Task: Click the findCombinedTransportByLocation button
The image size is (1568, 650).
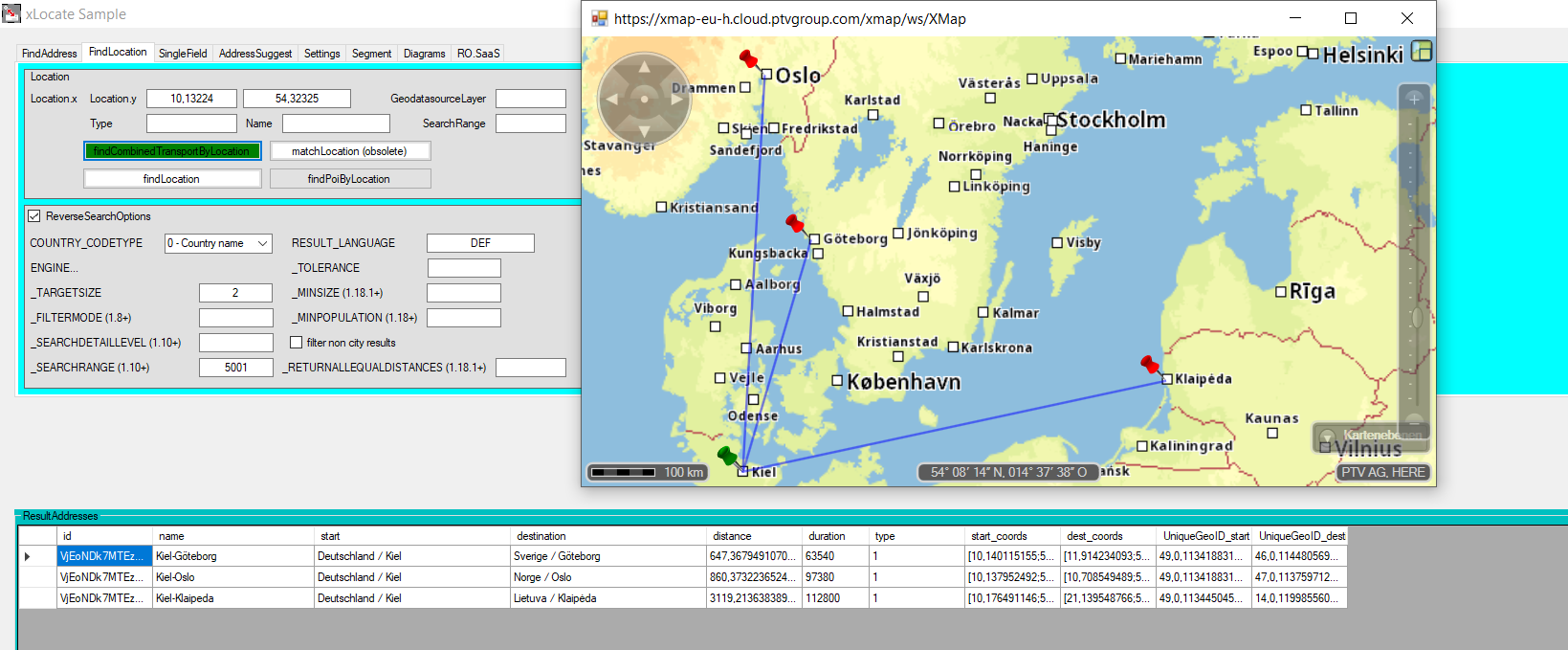Action: pyautogui.click(x=172, y=151)
